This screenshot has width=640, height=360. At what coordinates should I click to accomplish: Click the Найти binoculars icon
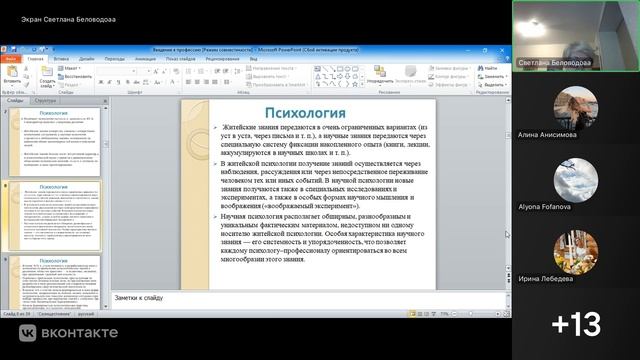click(480, 68)
